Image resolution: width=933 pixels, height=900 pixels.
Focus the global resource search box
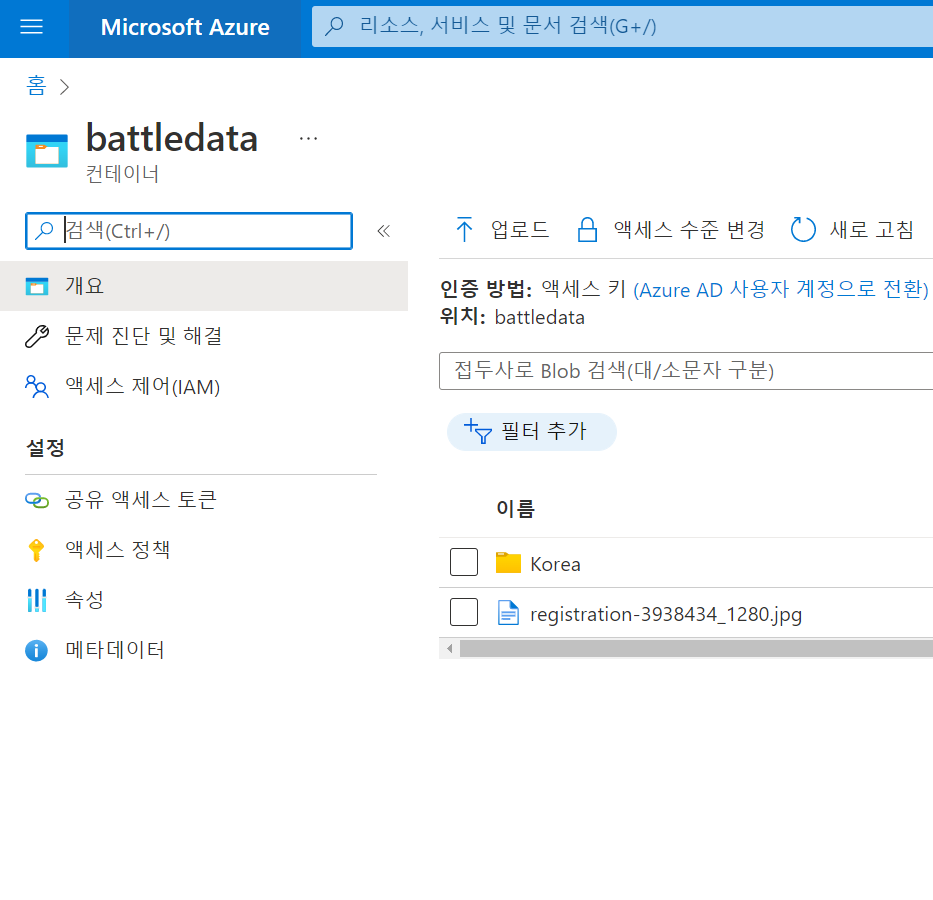coord(622,26)
